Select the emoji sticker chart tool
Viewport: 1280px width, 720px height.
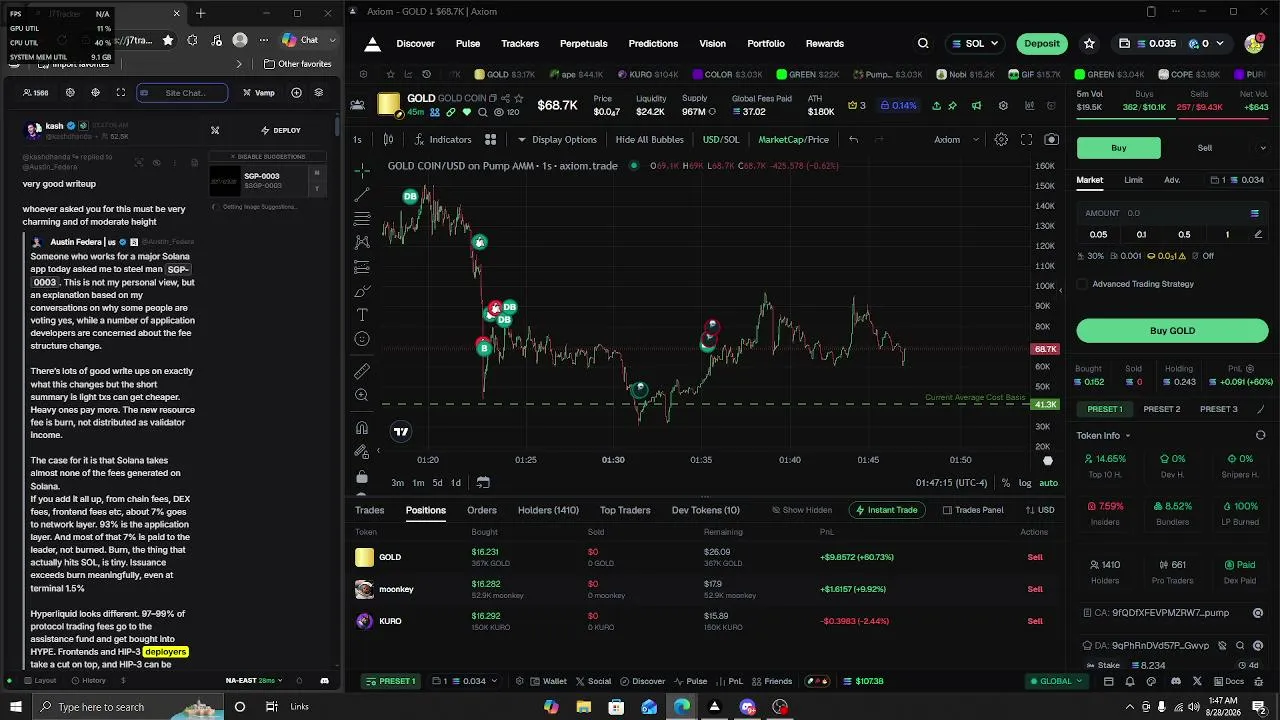click(362, 339)
